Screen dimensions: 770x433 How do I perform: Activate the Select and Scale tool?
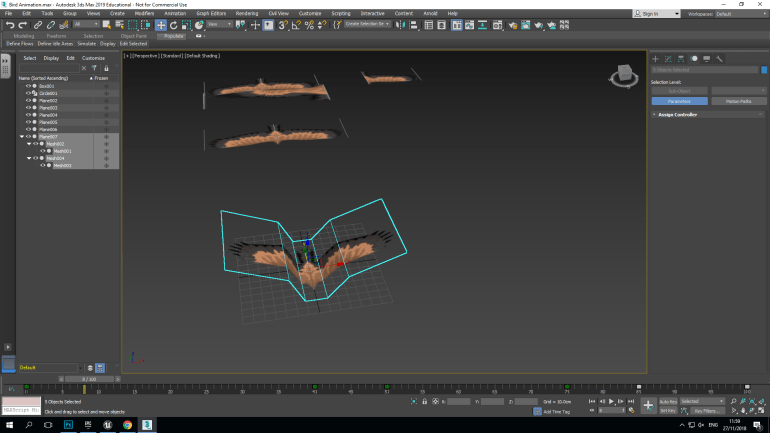(186, 25)
